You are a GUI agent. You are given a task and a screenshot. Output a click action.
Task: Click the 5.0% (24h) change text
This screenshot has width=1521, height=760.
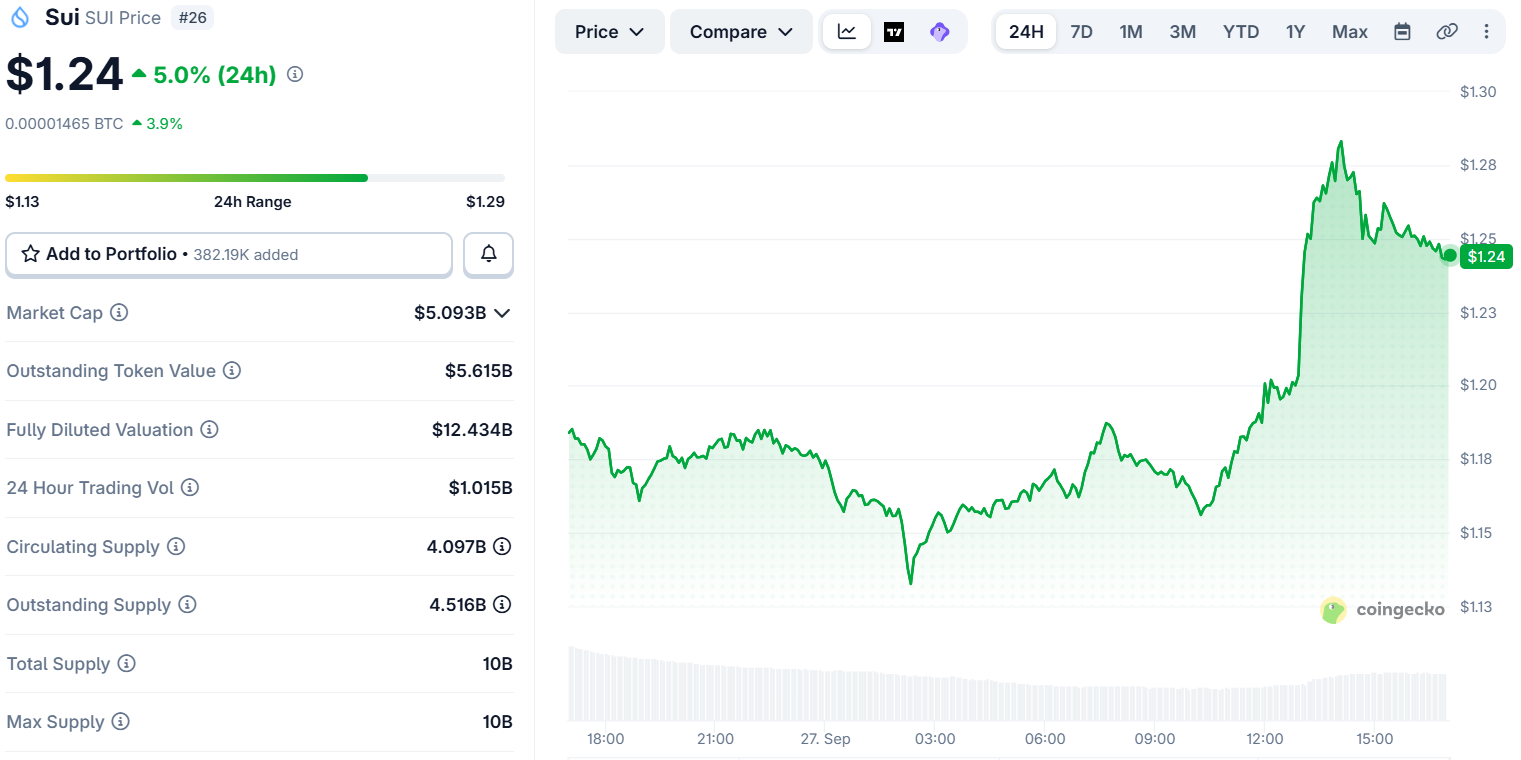point(214,74)
